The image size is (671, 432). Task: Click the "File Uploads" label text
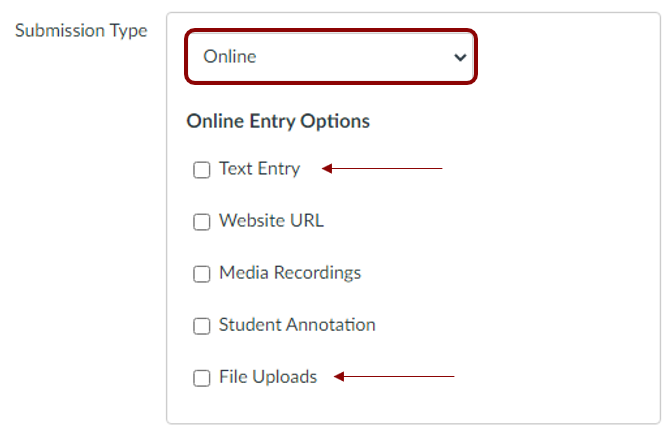coord(268,377)
